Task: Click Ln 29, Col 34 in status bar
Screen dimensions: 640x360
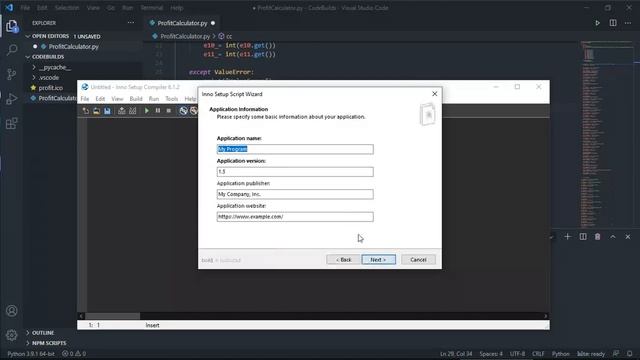Action: coord(456,354)
